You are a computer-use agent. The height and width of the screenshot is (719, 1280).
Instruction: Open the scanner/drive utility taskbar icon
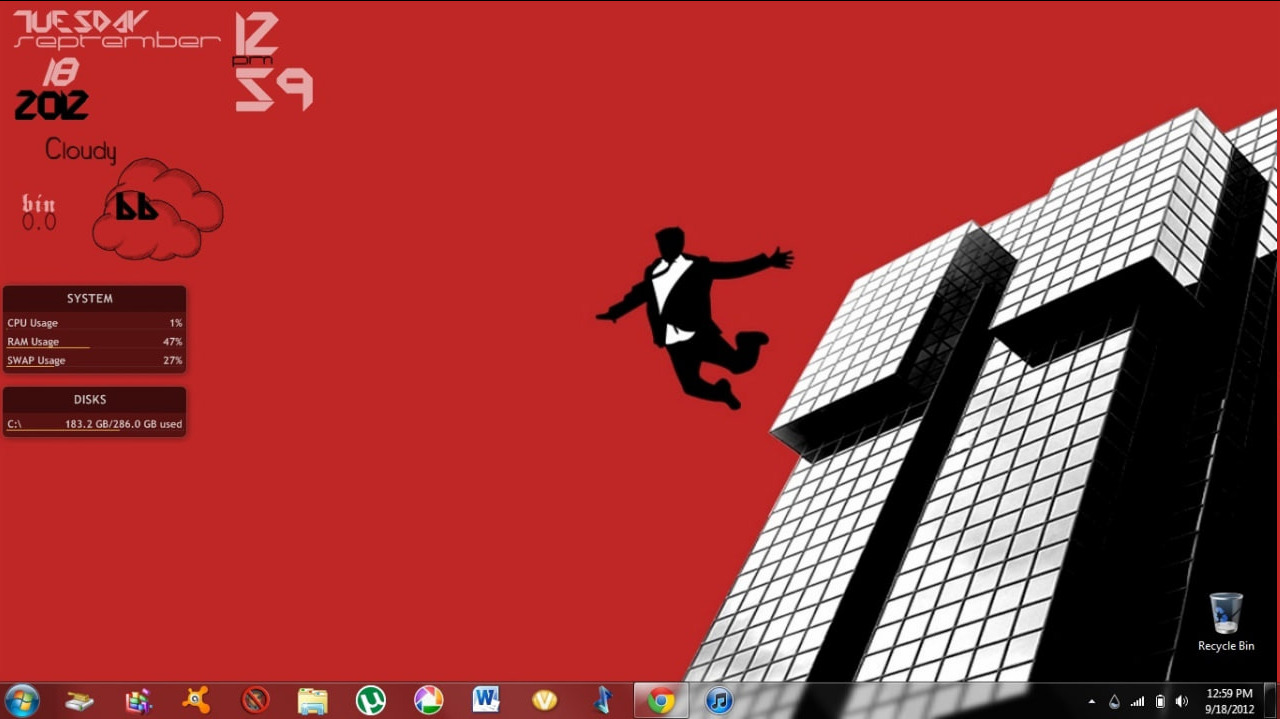click(80, 700)
